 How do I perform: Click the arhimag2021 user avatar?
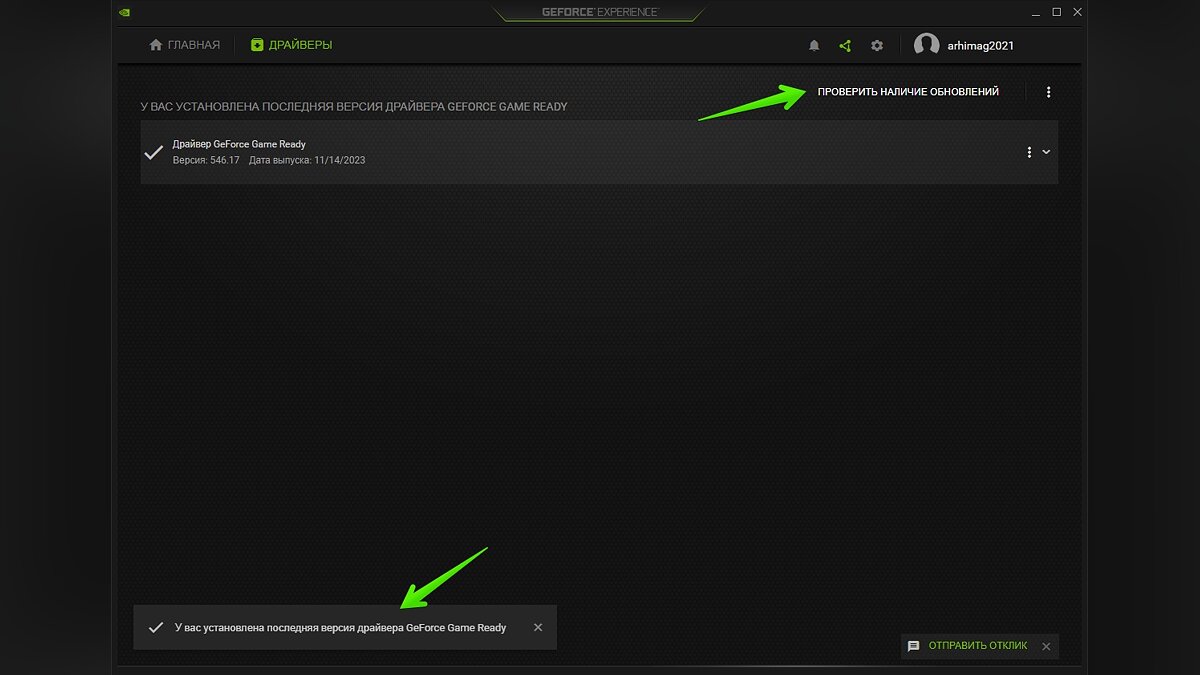tap(927, 45)
